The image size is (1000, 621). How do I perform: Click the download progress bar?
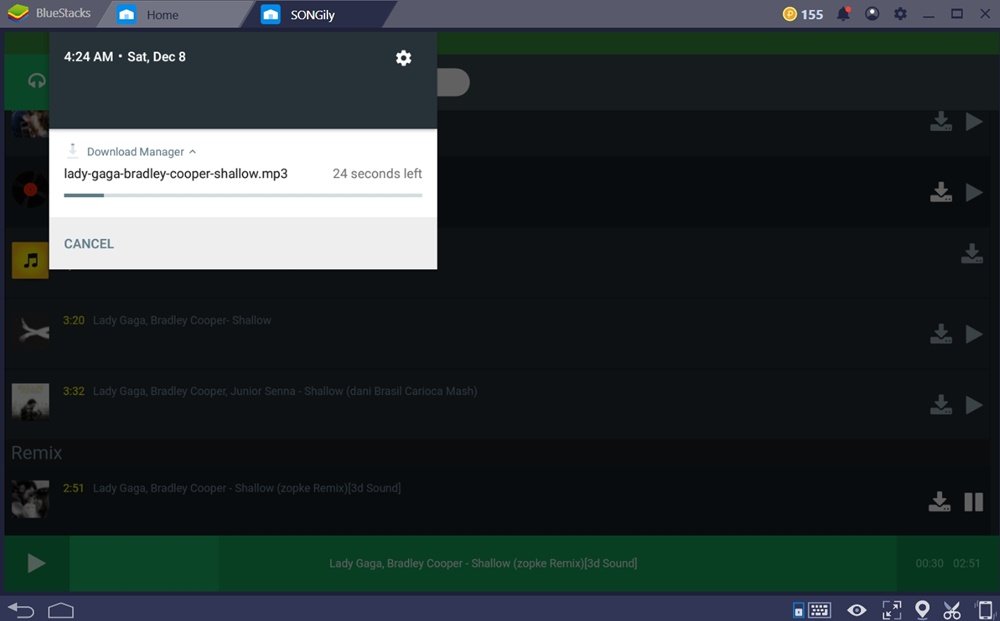tap(243, 195)
